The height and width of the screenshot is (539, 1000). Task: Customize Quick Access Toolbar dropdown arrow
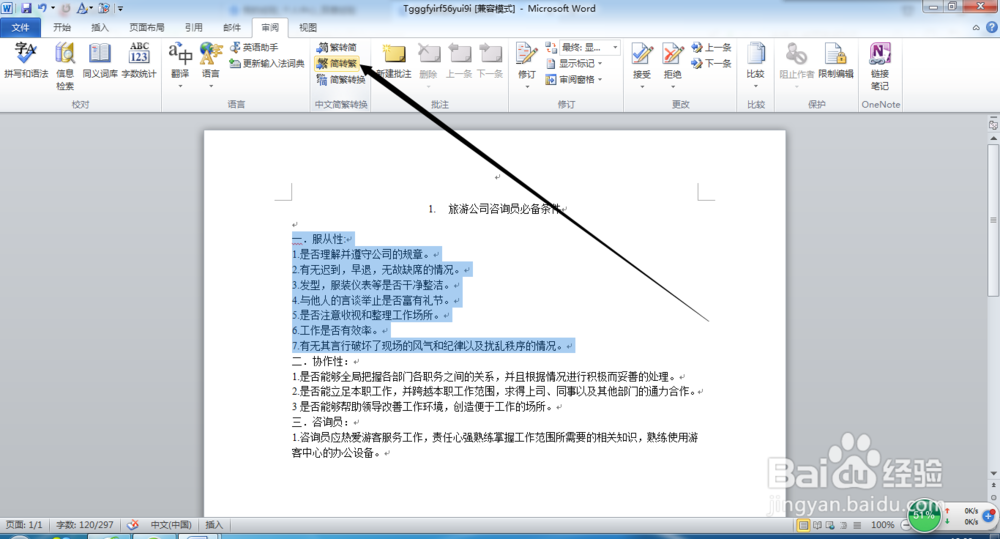(121, 9)
